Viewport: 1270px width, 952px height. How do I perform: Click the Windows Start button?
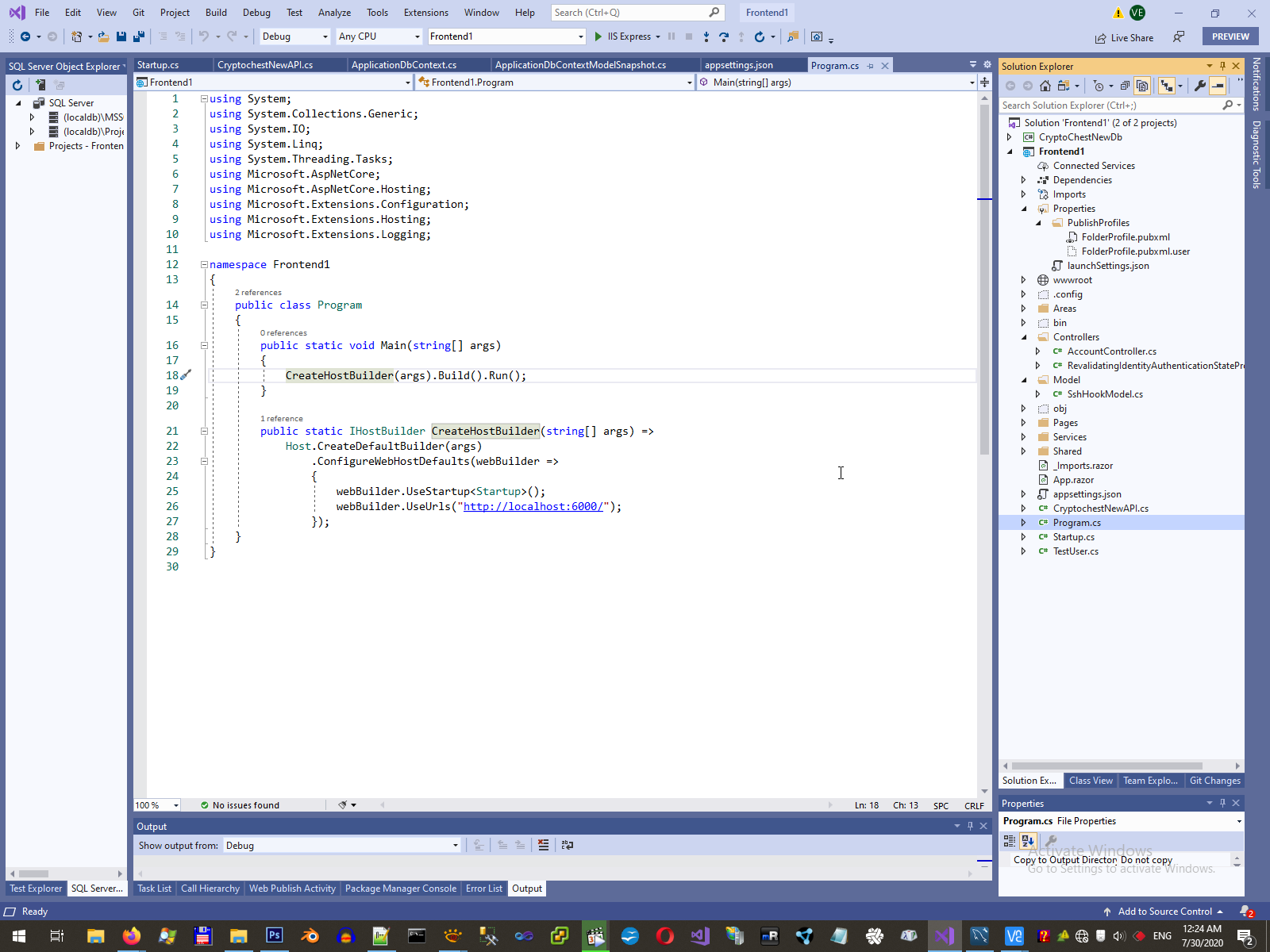click(18, 936)
